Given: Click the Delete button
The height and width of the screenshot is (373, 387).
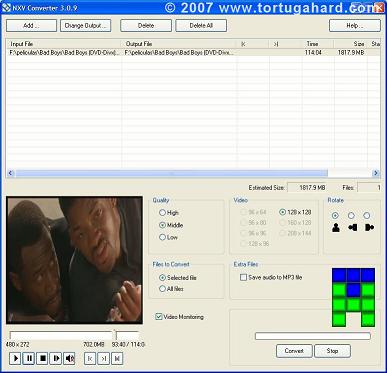Looking at the screenshot, I should coord(146,26).
